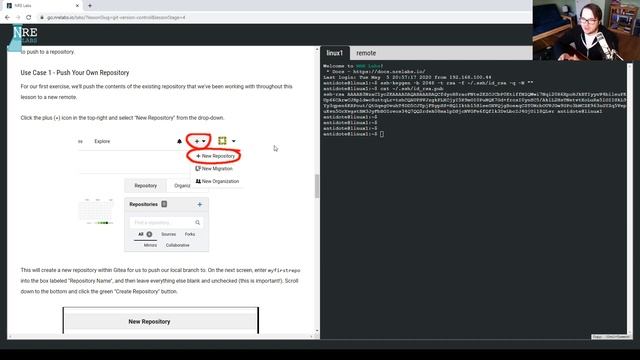Click the plus dropdown in the Gitea screenshot

[200, 141]
